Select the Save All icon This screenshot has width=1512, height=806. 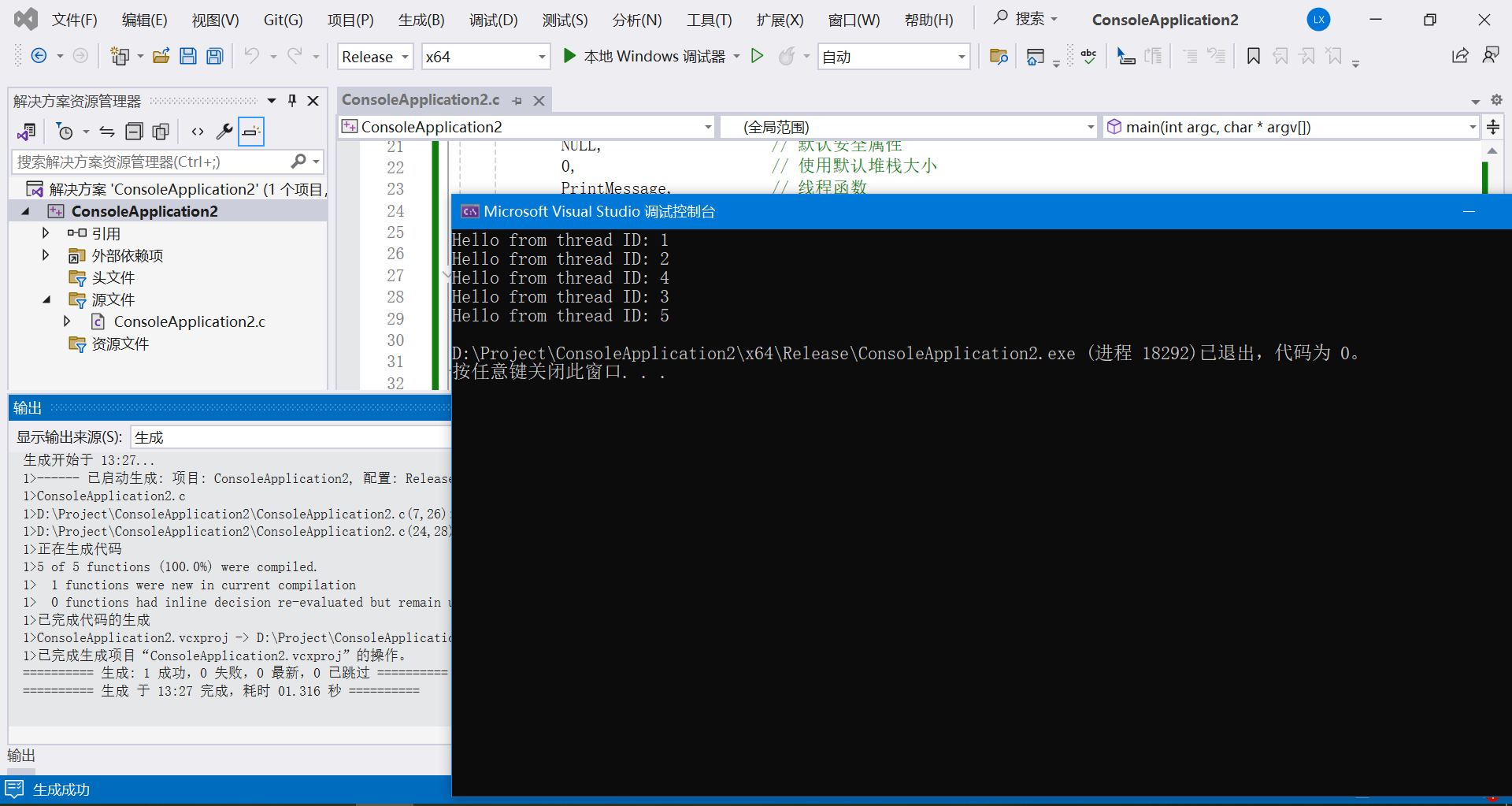tap(214, 55)
